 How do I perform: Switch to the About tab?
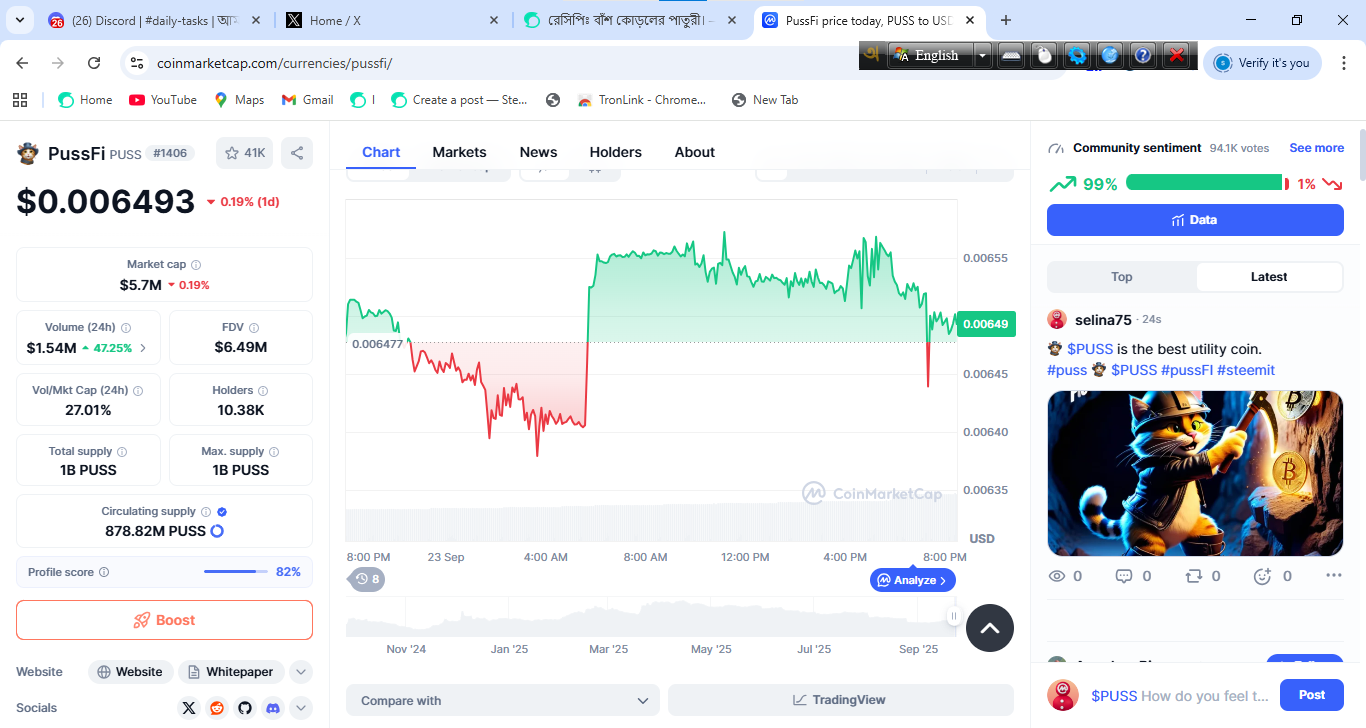[x=694, y=152]
